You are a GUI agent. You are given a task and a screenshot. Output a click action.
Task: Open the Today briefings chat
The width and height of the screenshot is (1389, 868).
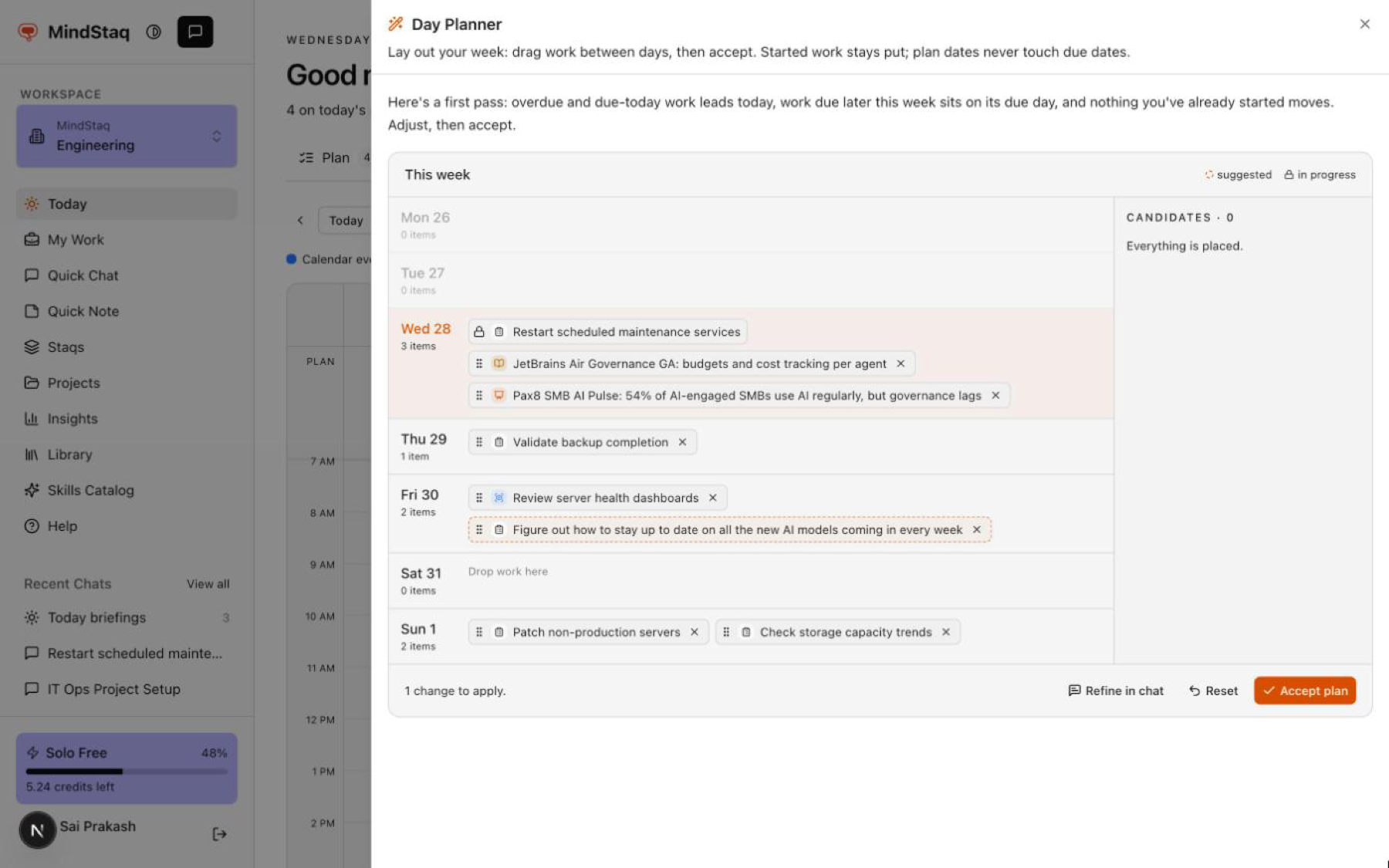pyautogui.click(x=127, y=617)
